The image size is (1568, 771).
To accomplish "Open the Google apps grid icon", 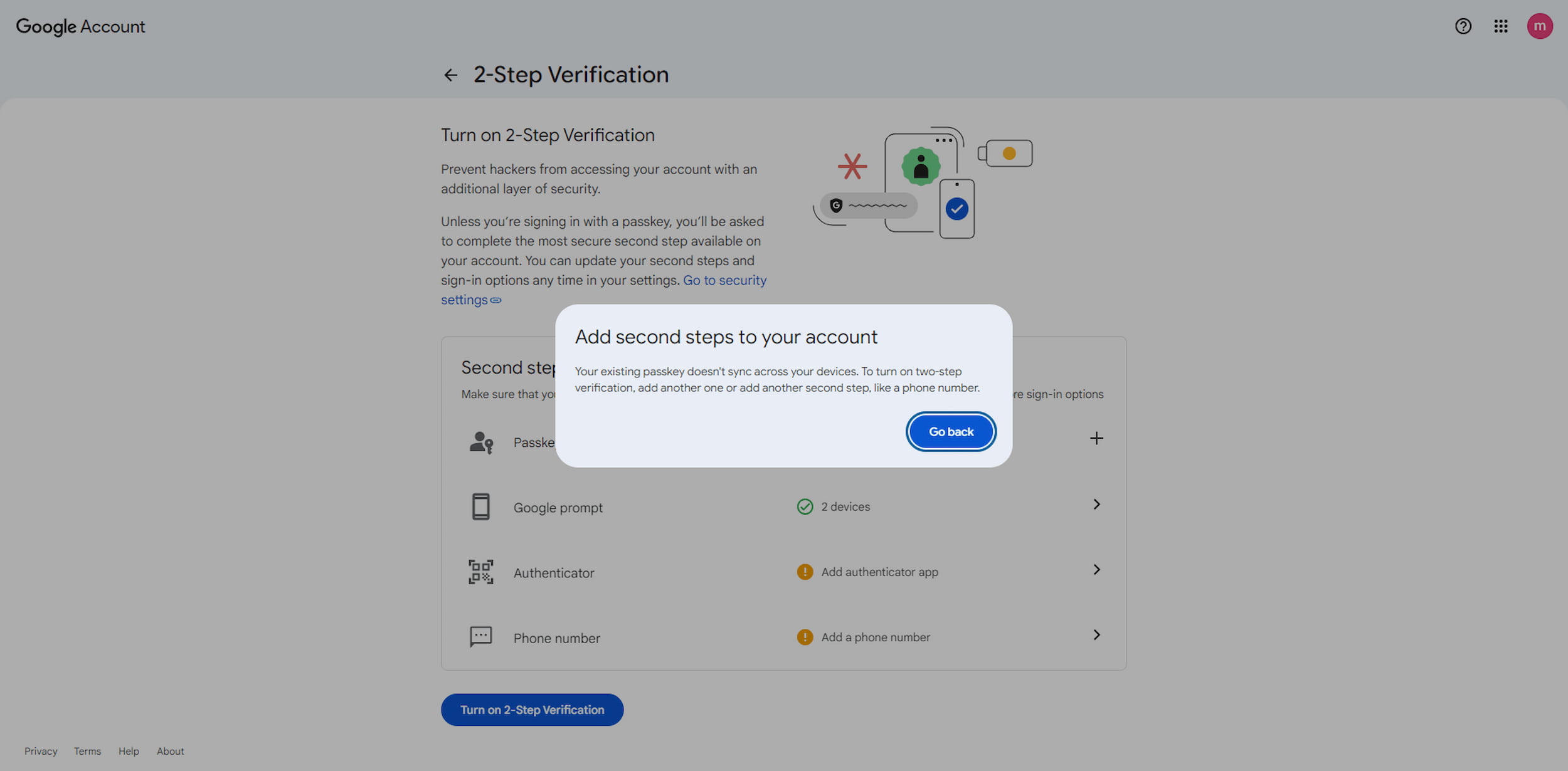I will (x=1501, y=26).
